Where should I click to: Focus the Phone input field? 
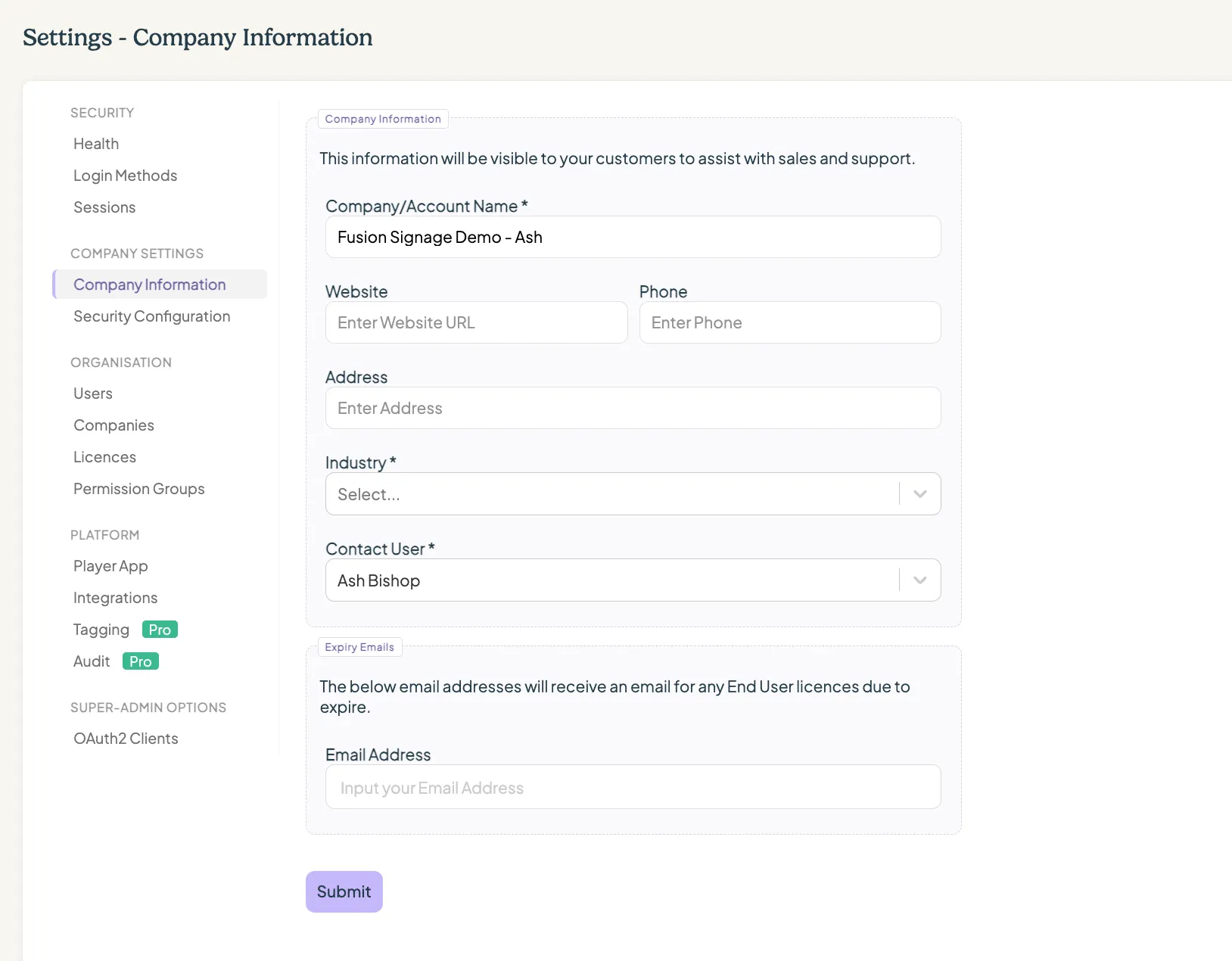790,322
